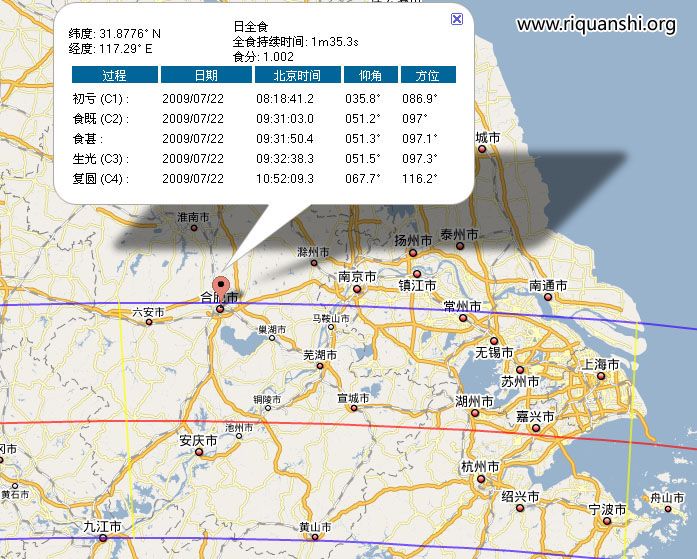This screenshot has height=559, width=697.
Task: Click time value 10:52:09.3
Action: (284, 179)
